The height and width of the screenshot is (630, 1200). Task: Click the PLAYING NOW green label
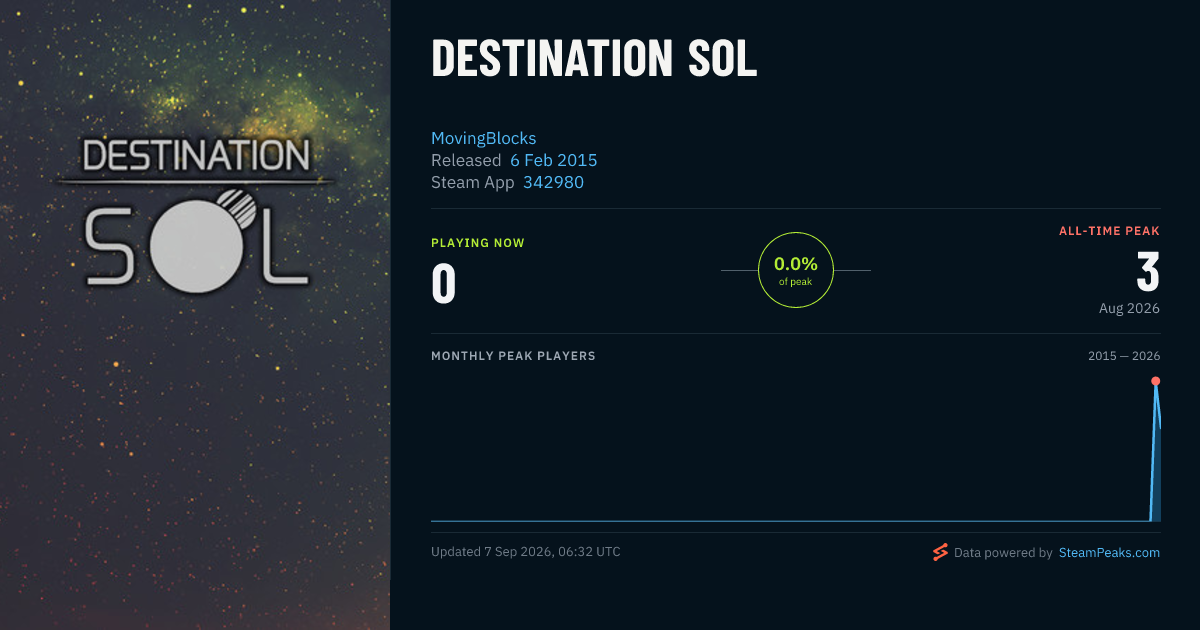[478, 243]
